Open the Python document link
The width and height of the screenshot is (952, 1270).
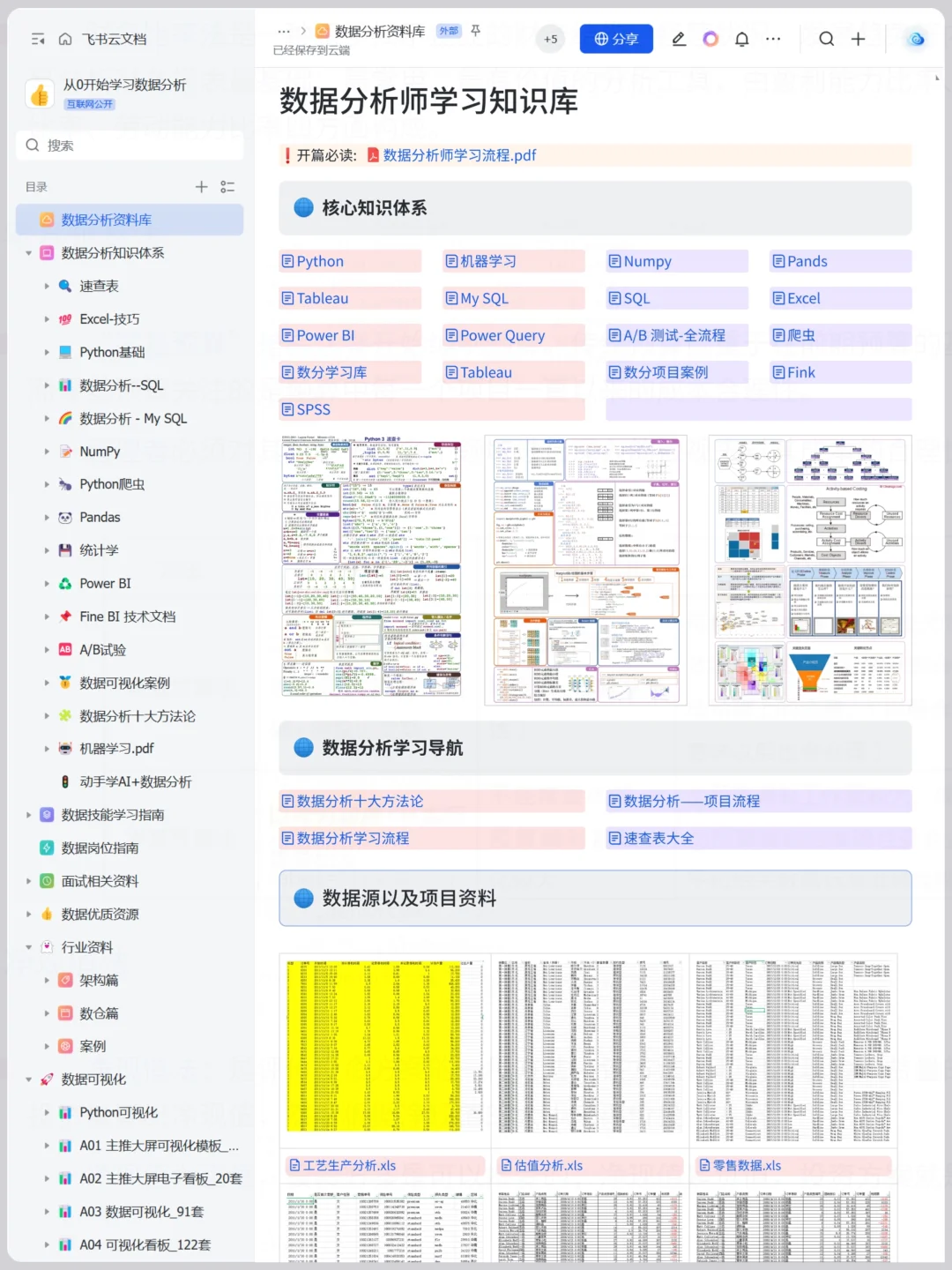pyautogui.click(x=320, y=261)
